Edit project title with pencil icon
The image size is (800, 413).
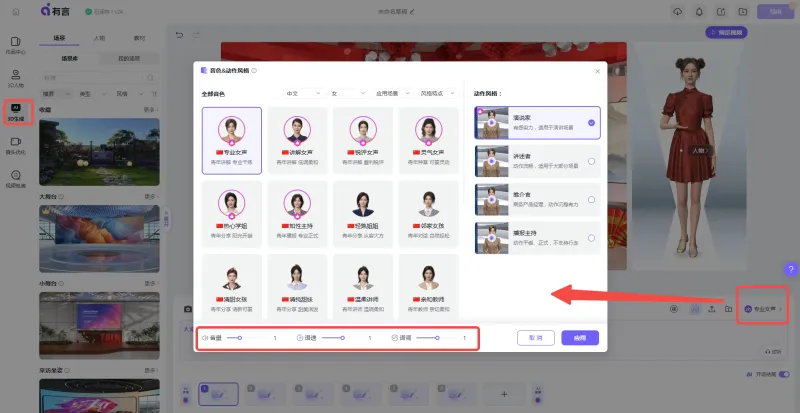[x=412, y=11]
